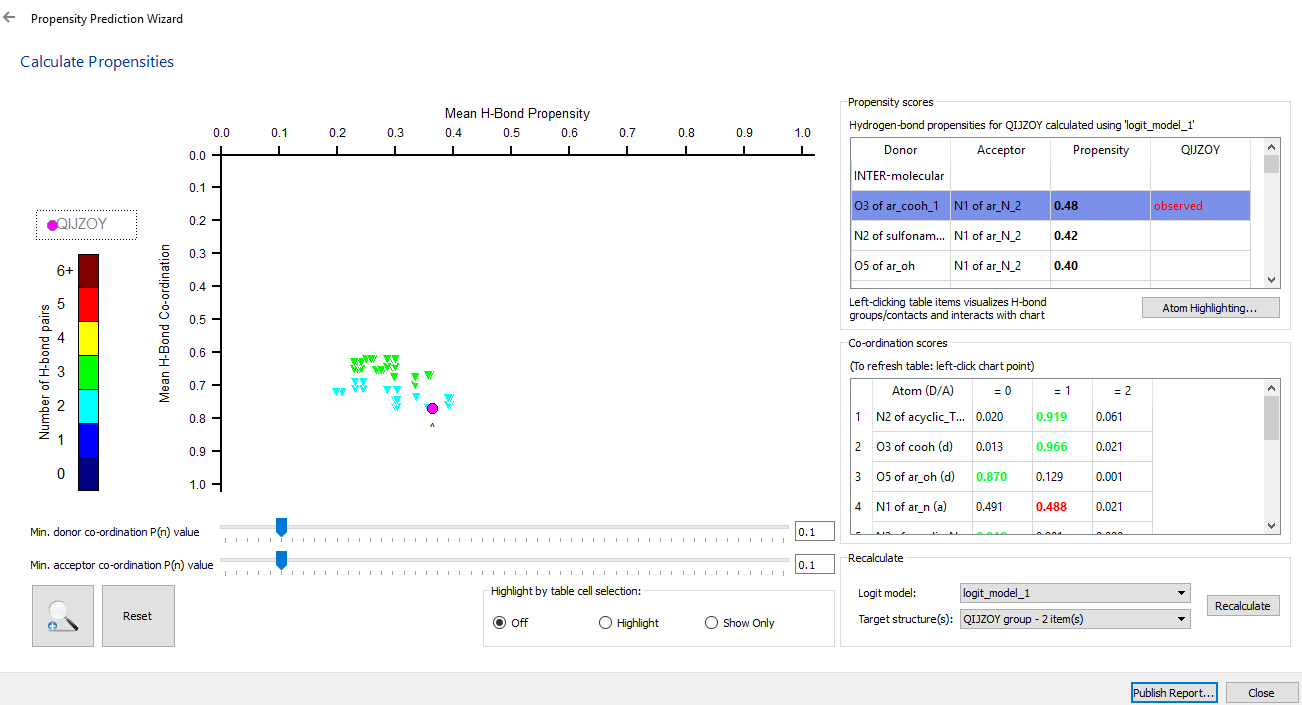Click the magenta QIJZOY point on chart
1302x705 pixels.
432,408
